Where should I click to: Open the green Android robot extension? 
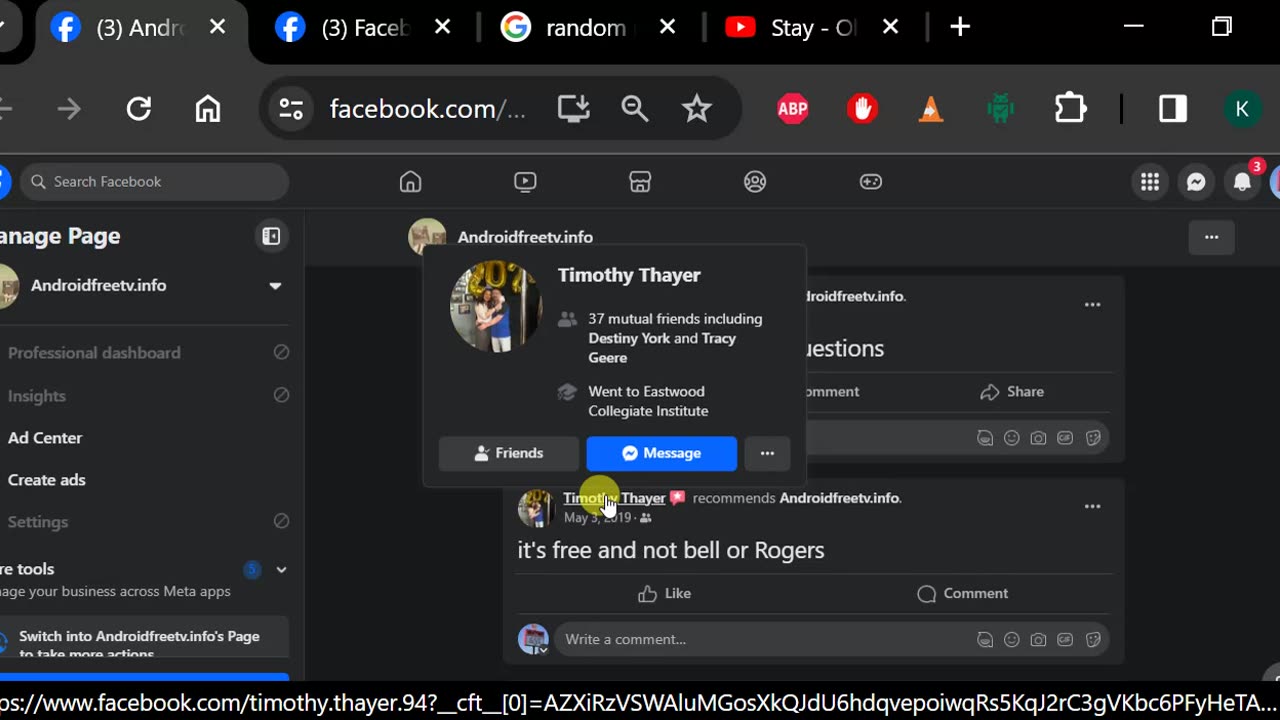[x=1000, y=109]
